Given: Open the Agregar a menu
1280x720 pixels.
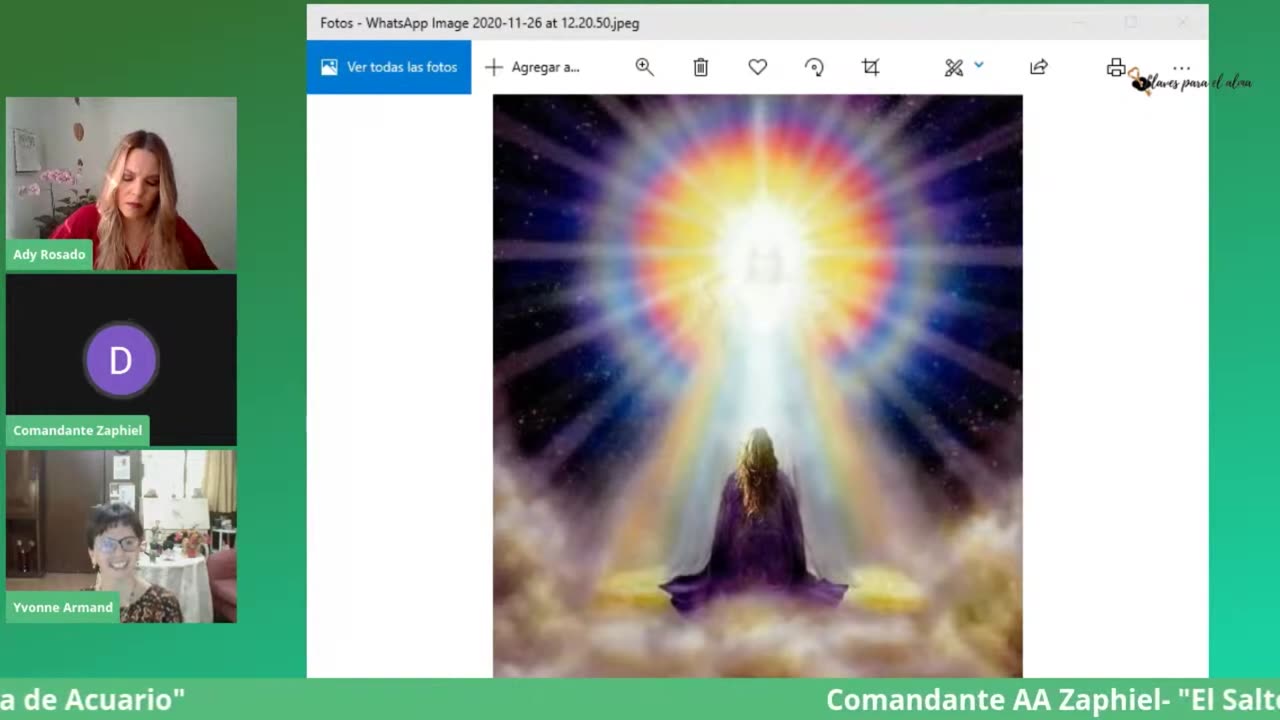Looking at the screenshot, I should click(x=532, y=67).
